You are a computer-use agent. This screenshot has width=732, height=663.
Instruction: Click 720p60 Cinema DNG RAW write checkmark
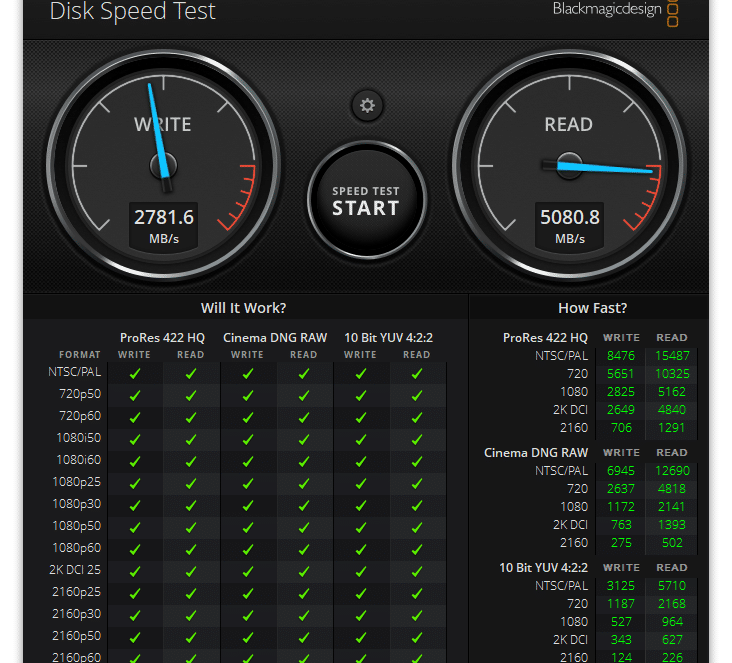(x=248, y=417)
